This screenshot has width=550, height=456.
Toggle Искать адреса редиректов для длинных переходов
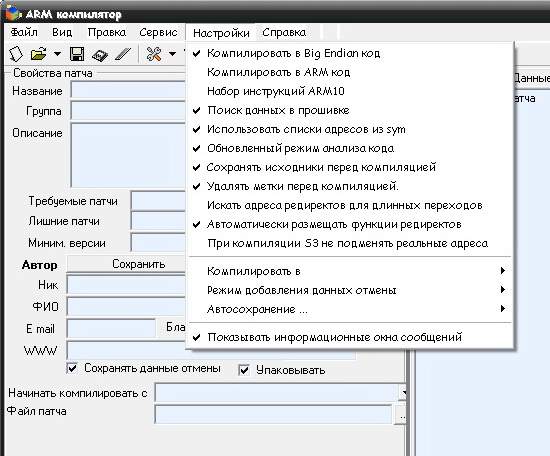click(x=350, y=205)
